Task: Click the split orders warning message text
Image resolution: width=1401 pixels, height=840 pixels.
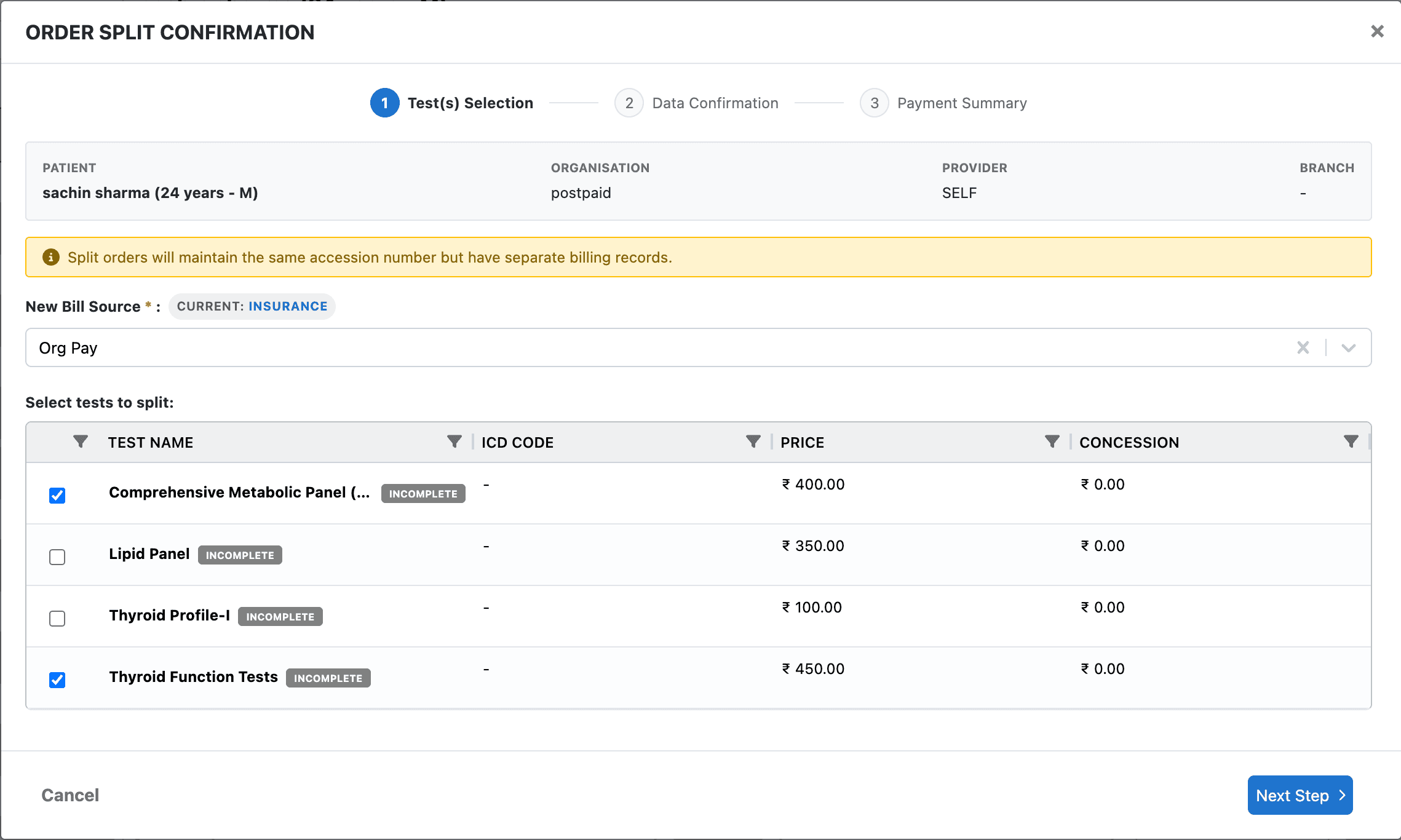Action: (x=370, y=257)
